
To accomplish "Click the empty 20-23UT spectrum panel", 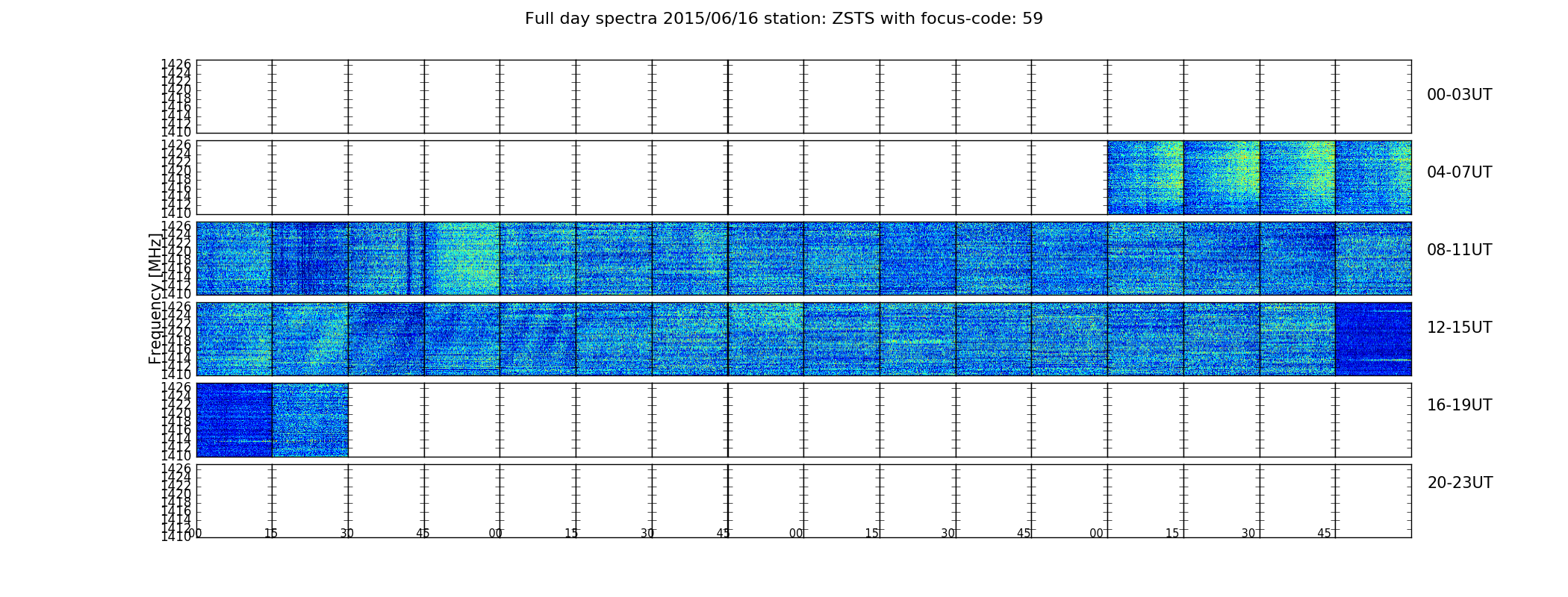I will click(804, 501).
